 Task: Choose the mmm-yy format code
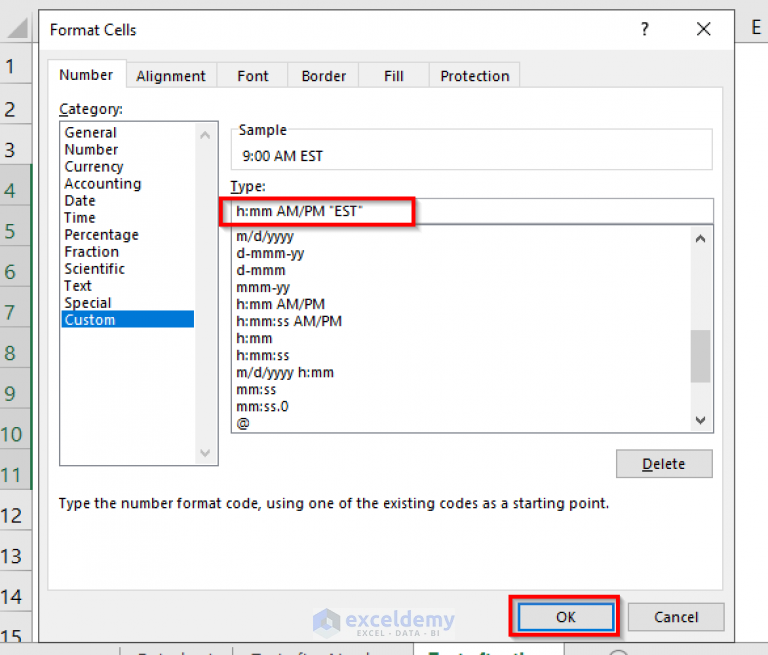(462, 287)
